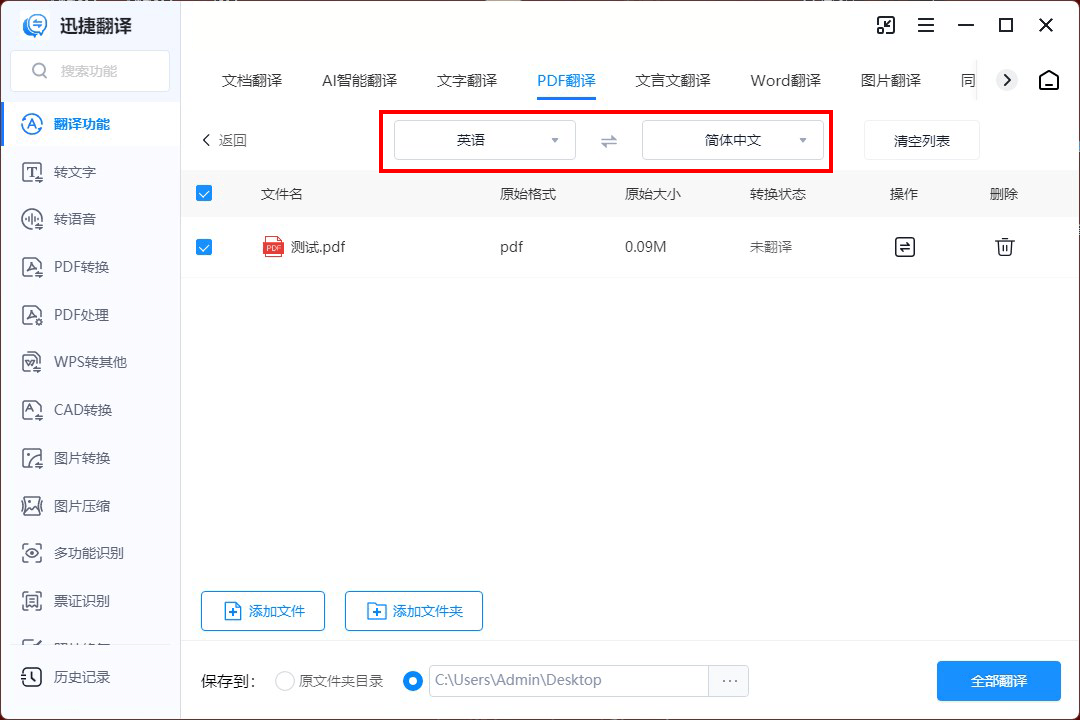Delete 测试.pdf with the trash icon

pyautogui.click(x=1004, y=247)
